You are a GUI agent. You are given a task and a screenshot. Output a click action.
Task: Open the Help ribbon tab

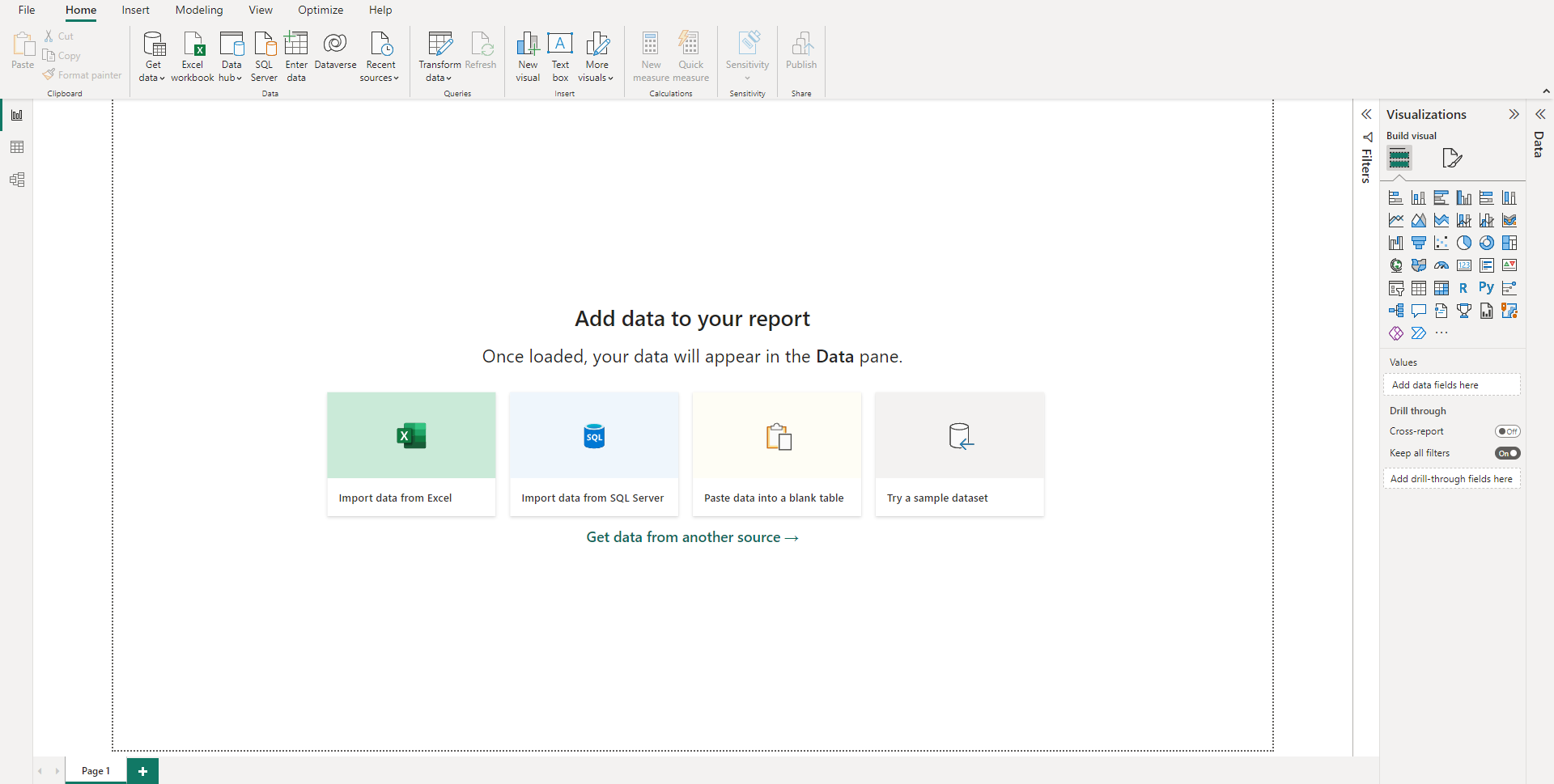(380, 11)
